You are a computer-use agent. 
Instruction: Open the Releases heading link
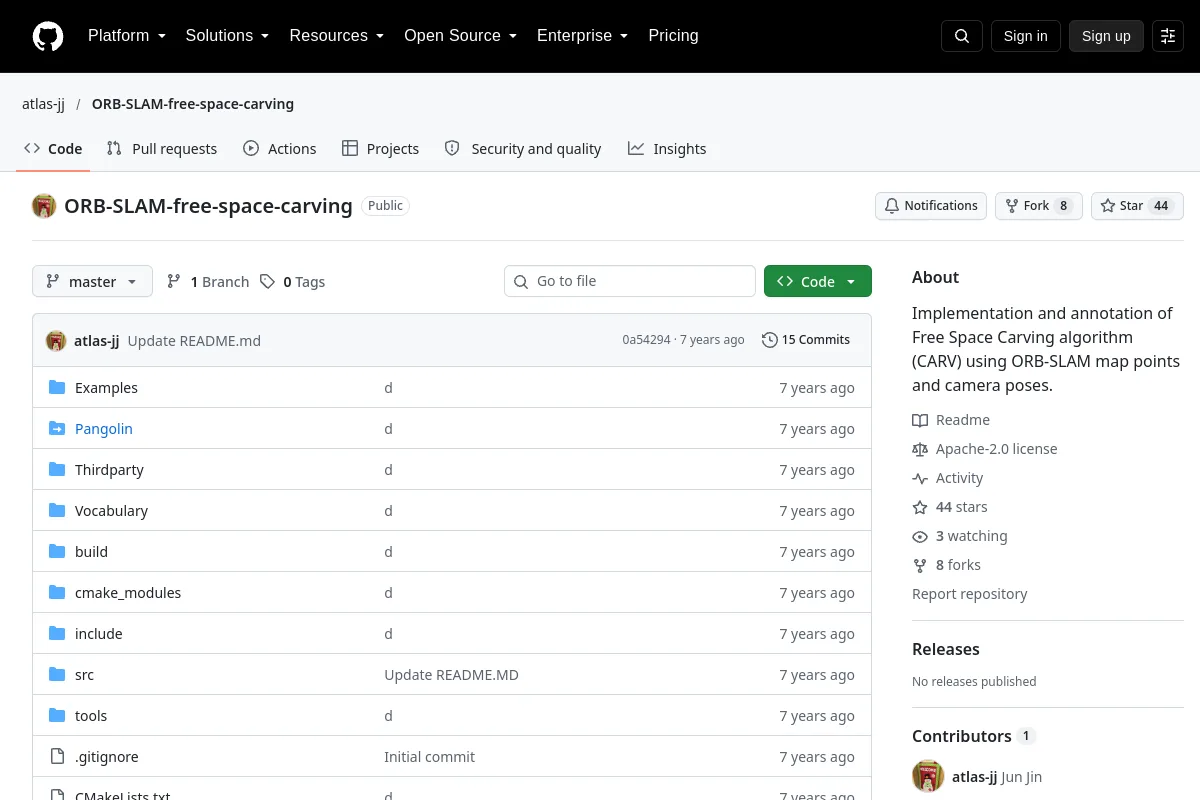pos(946,649)
